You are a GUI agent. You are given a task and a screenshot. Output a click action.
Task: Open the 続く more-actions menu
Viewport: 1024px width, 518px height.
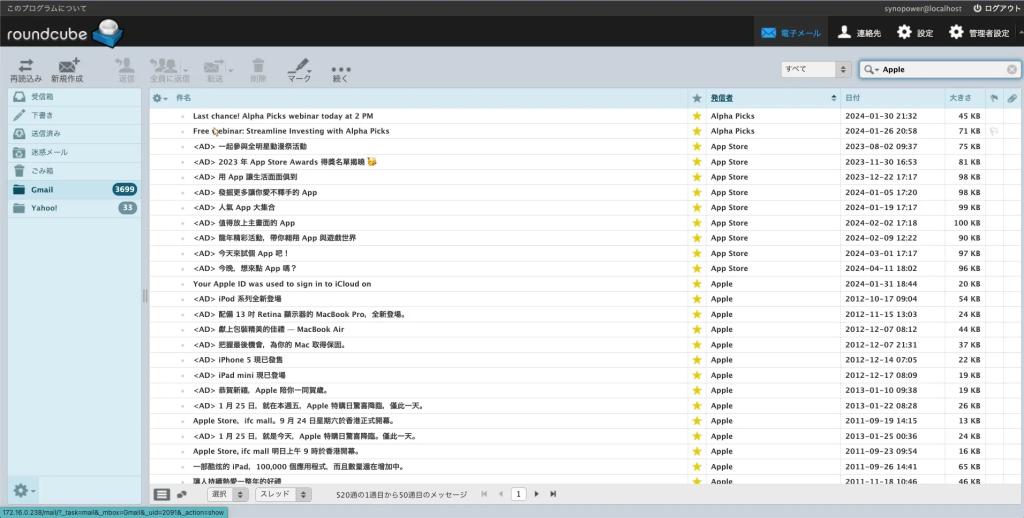[340, 70]
